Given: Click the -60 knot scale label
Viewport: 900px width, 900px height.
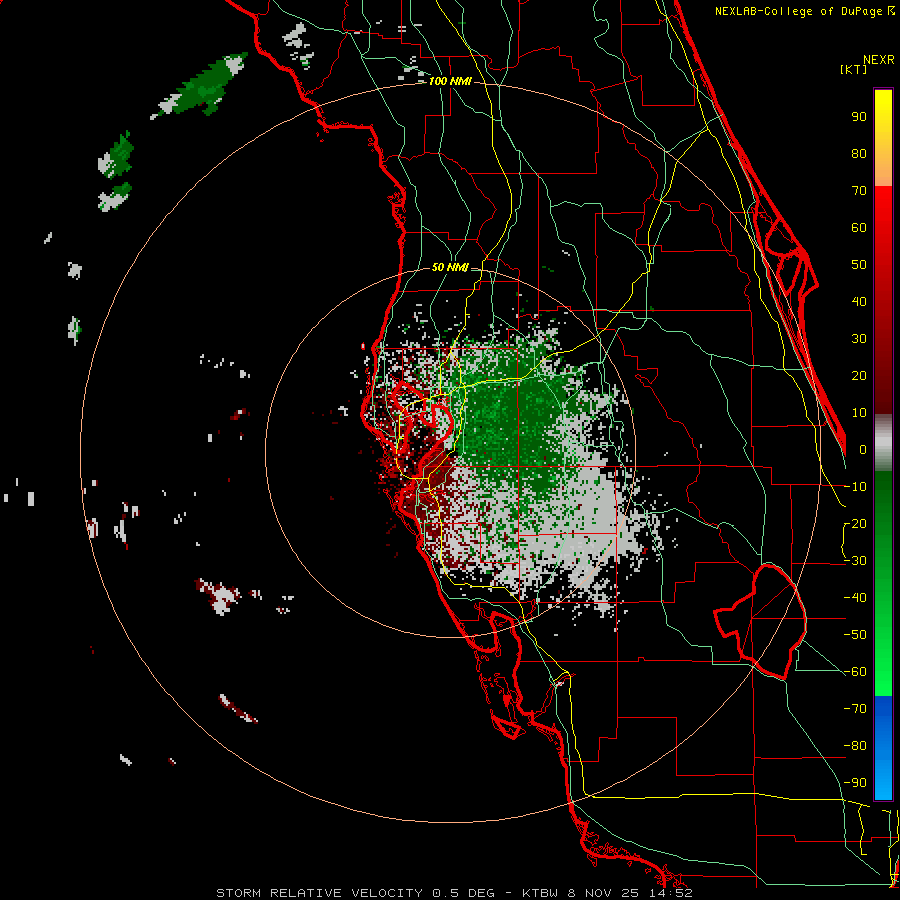Looking at the screenshot, I should coord(855,672).
